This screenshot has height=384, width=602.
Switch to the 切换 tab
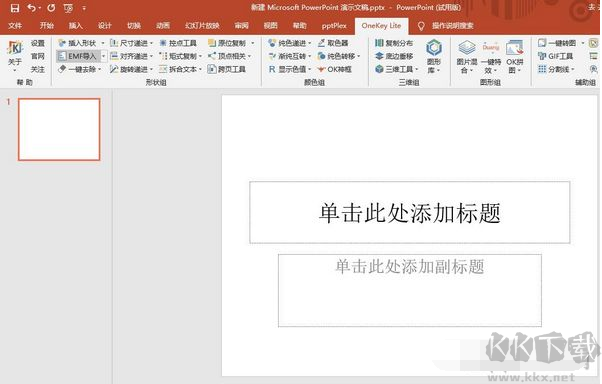coord(134,26)
